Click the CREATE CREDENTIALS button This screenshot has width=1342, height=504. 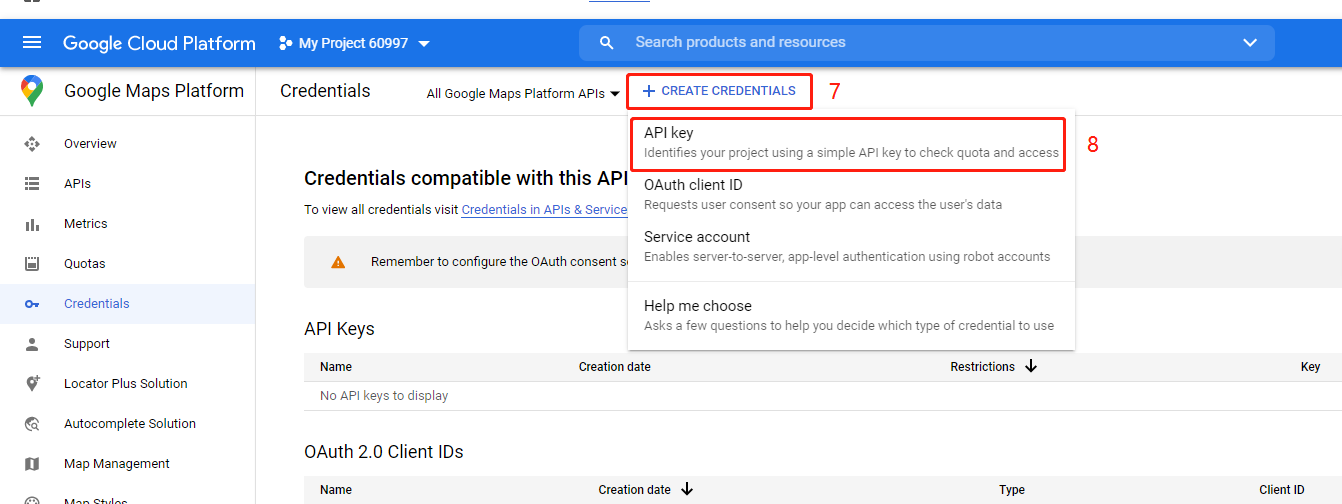(719, 91)
